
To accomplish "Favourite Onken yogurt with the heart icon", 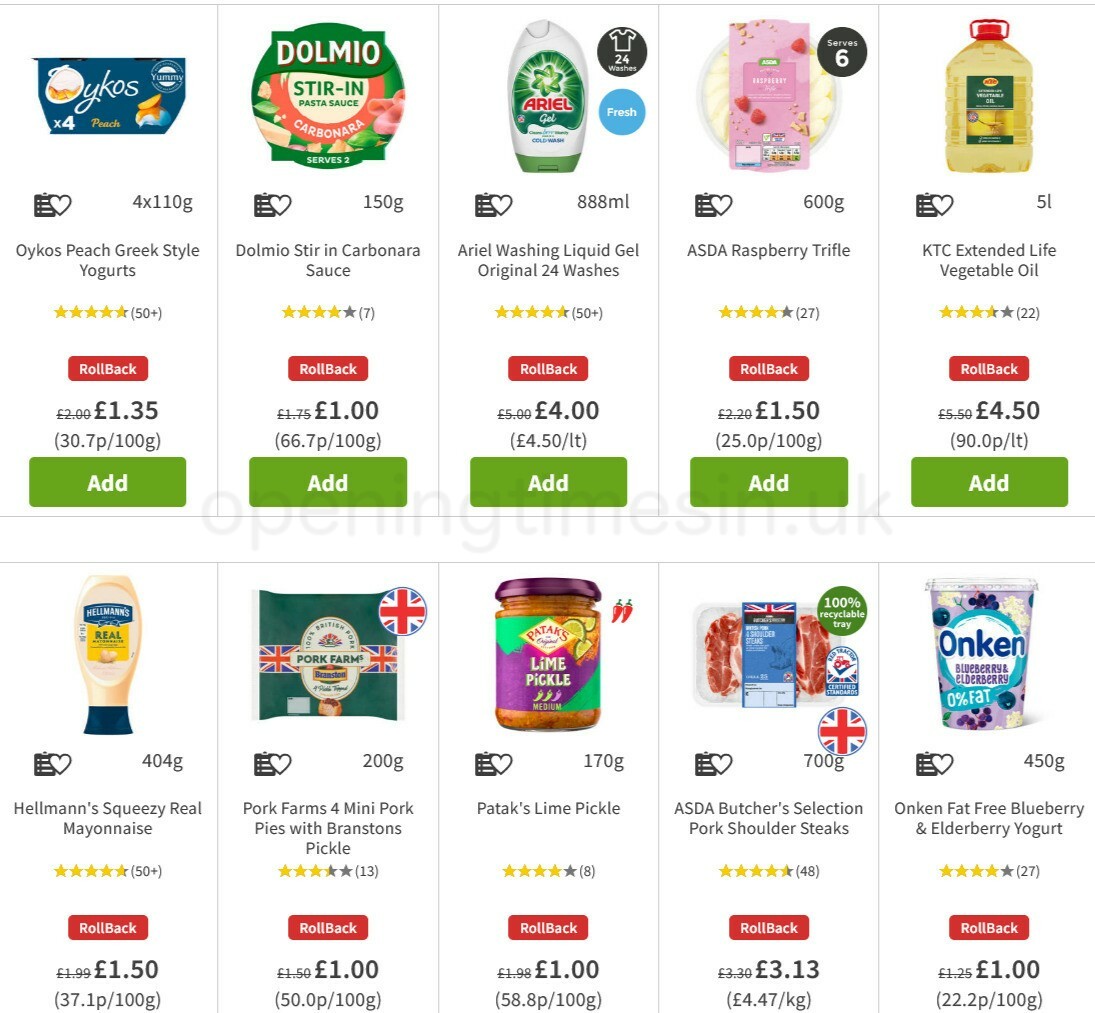I will coord(944,762).
